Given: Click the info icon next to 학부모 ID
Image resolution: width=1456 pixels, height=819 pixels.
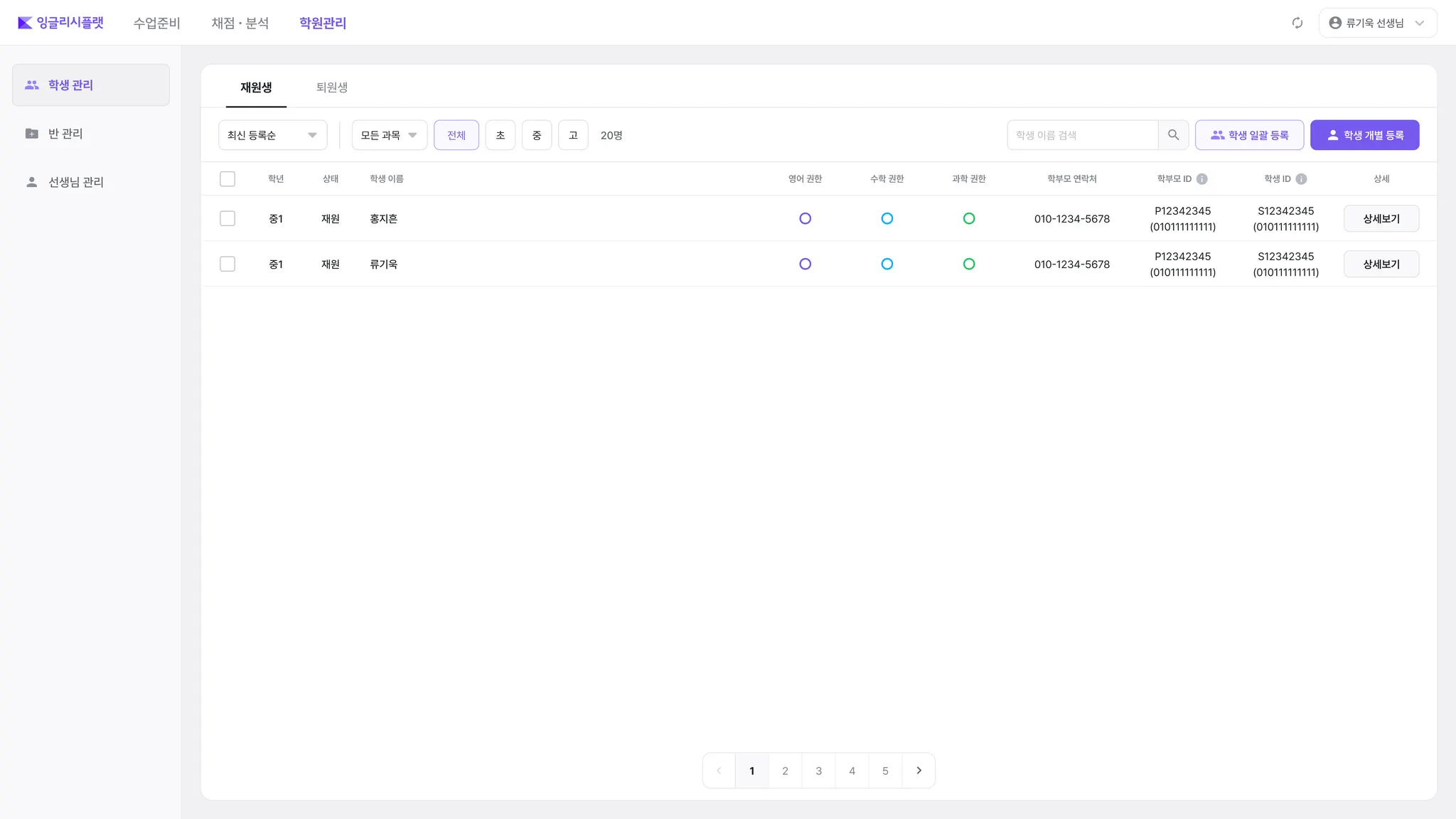Looking at the screenshot, I should point(1201,179).
